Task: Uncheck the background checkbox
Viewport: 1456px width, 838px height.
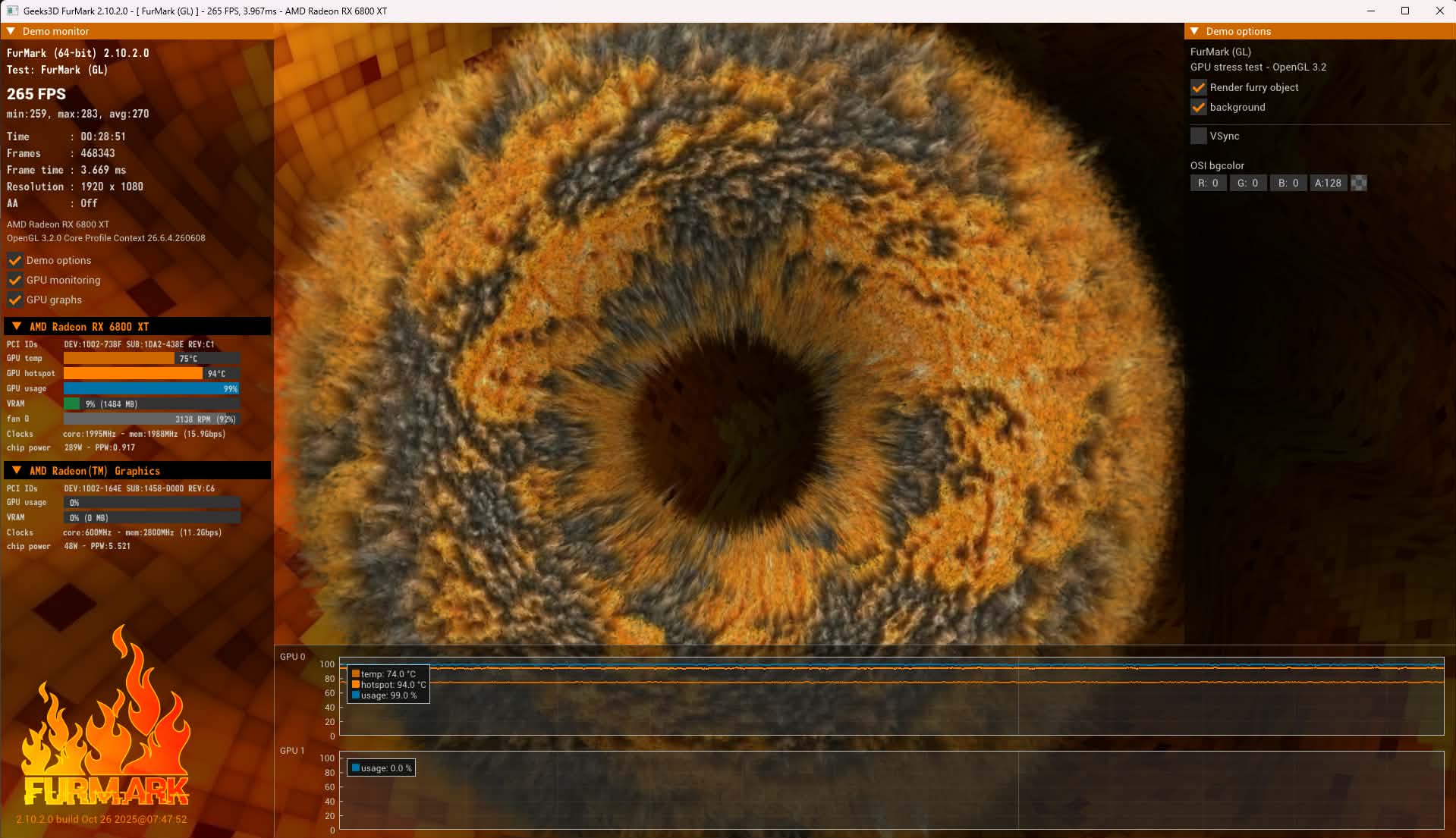Action: coord(1198,107)
